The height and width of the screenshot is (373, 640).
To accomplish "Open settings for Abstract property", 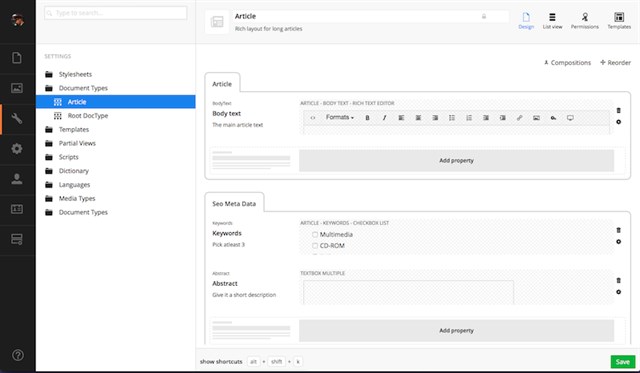I will coord(618,292).
